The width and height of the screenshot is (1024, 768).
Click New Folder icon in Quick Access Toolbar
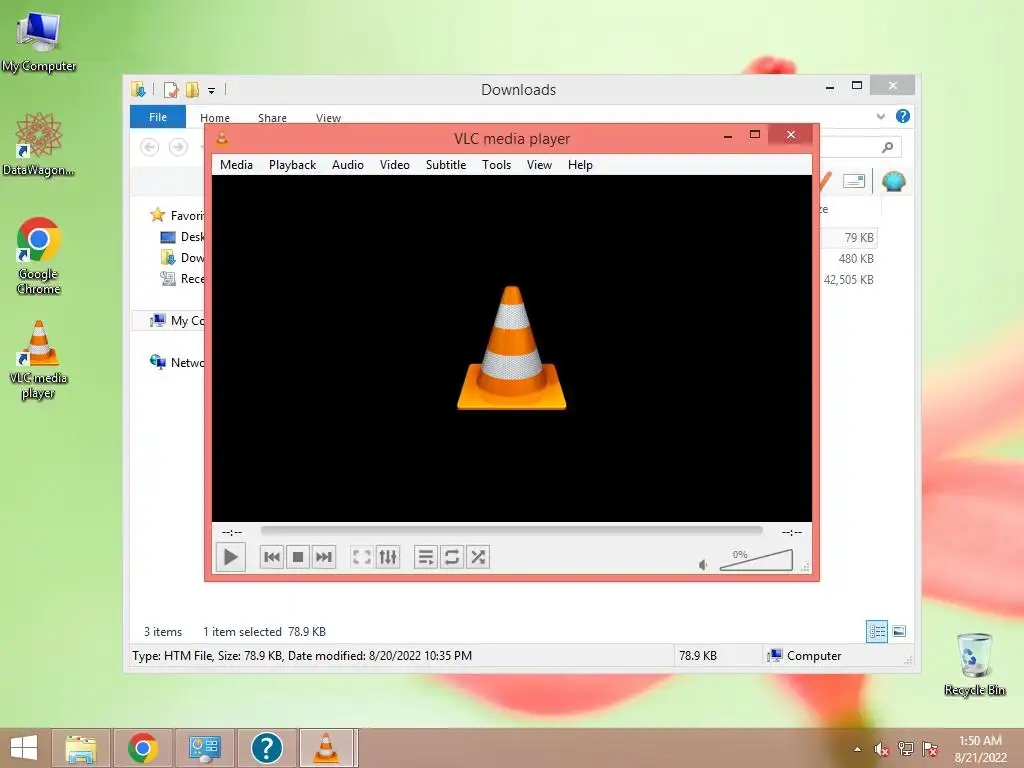point(192,89)
